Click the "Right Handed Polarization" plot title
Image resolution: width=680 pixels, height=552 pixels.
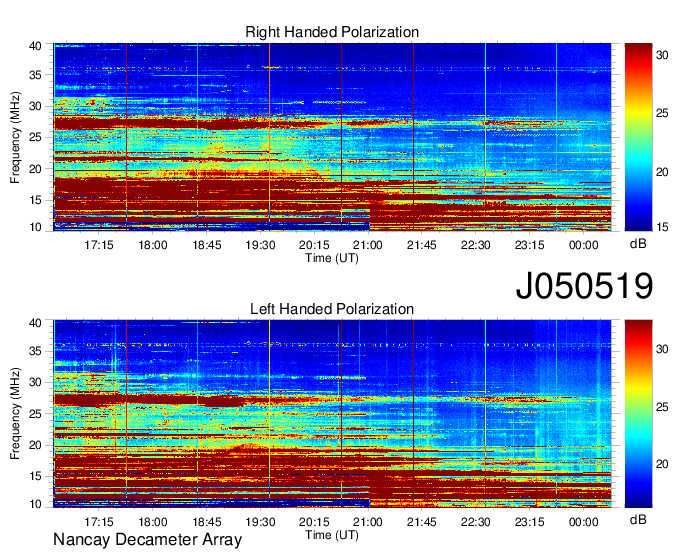tap(332, 32)
